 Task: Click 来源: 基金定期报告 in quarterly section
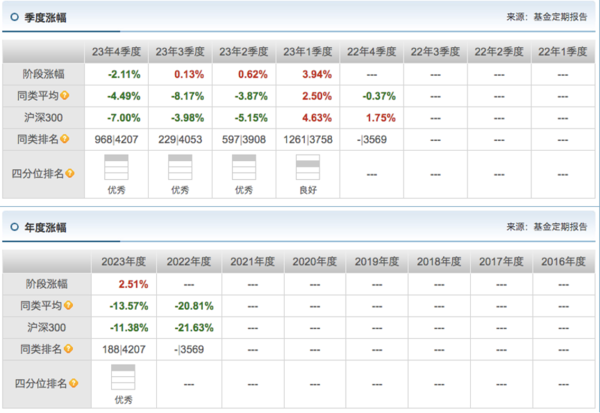click(547, 17)
